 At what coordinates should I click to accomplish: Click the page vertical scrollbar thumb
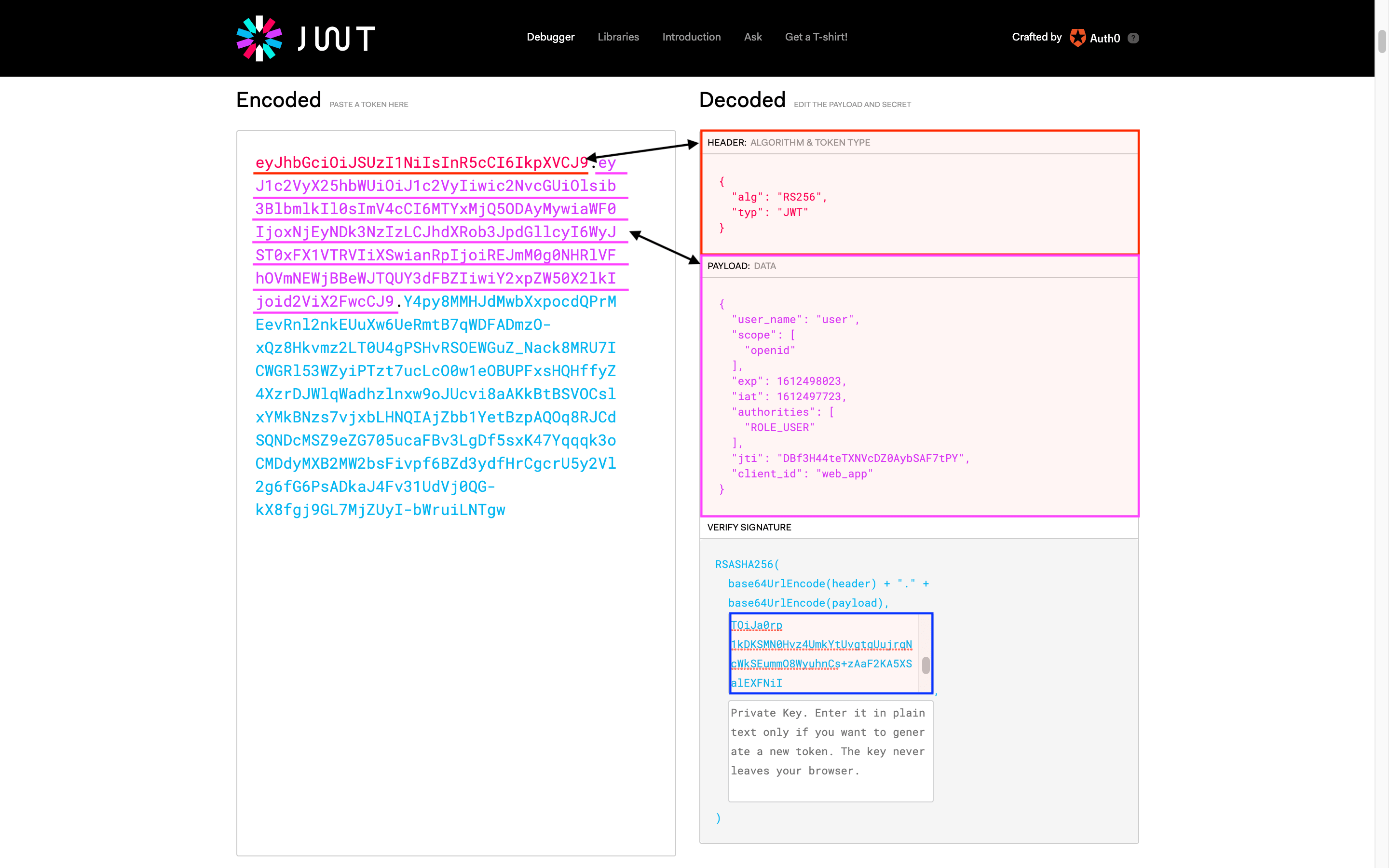pos(1382,41)
